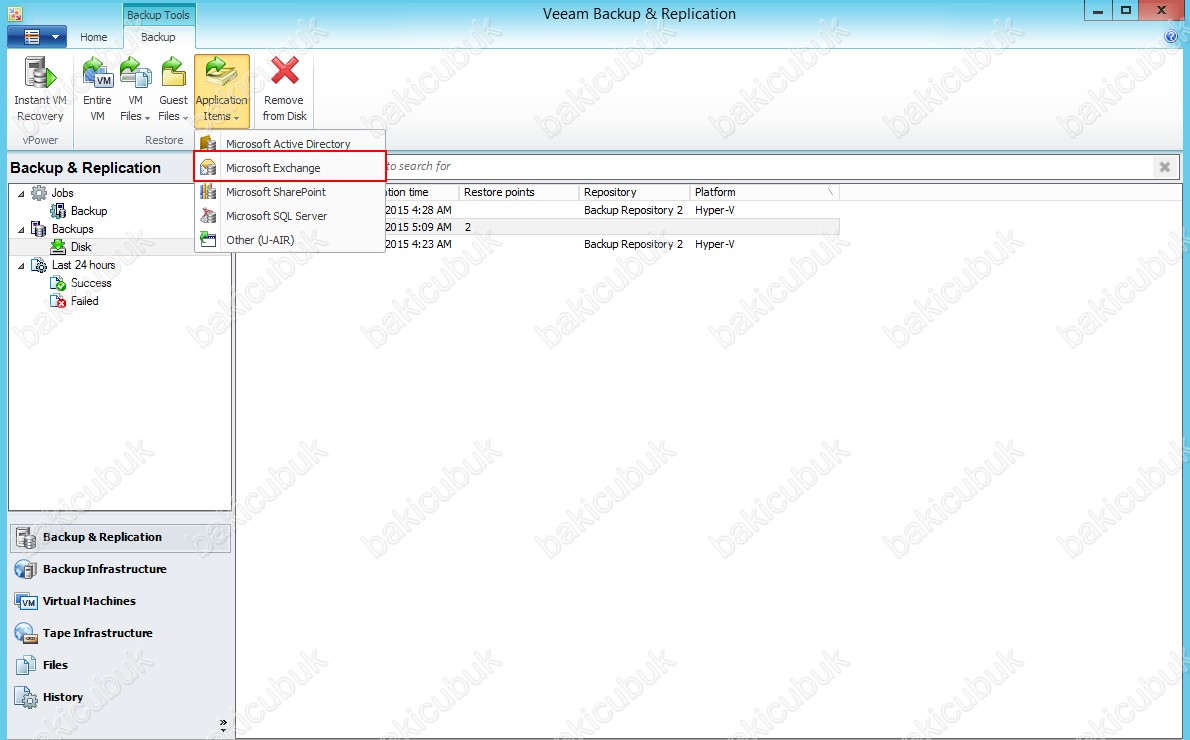Switch to the Home ribbon tab

[93, 37]
